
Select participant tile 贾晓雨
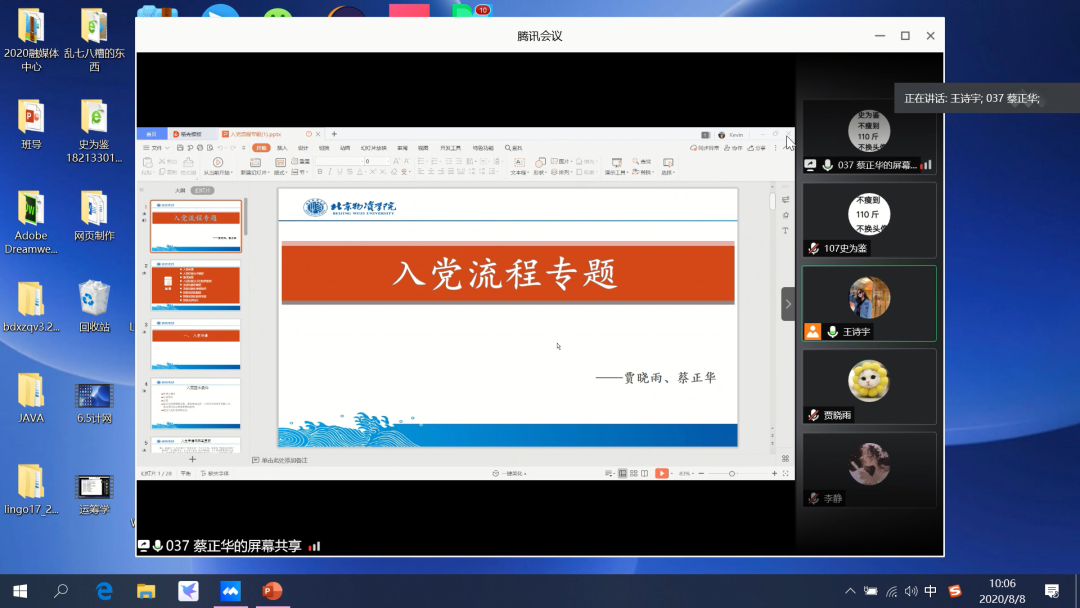[869, 386]
